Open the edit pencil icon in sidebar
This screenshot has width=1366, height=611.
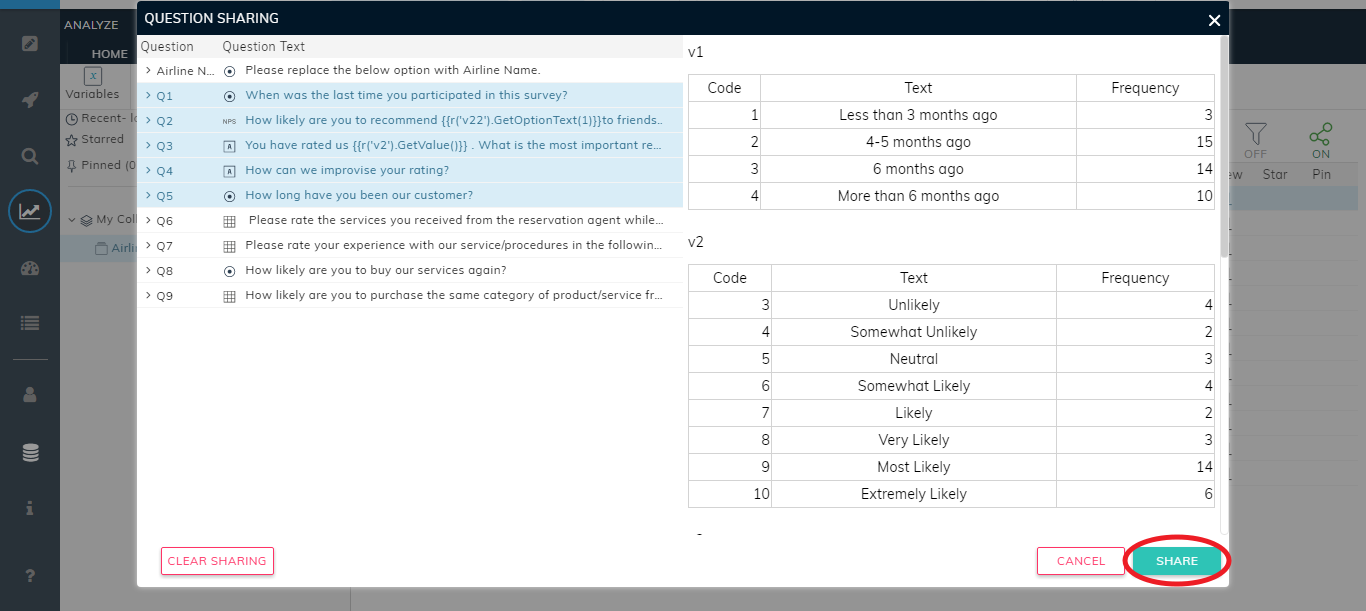pyautogui.click(x=30, y=43)
